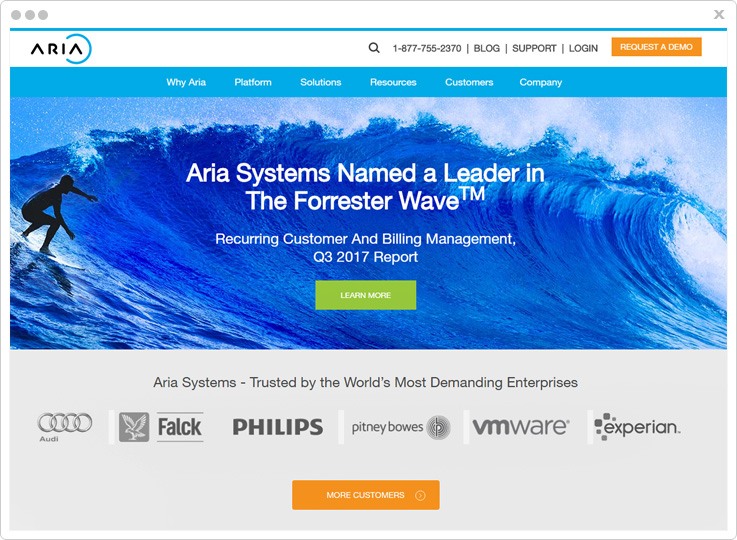Viewport: 737px width, 540px height.
Task: Click the Audi logo
Action: coord(64,427)
